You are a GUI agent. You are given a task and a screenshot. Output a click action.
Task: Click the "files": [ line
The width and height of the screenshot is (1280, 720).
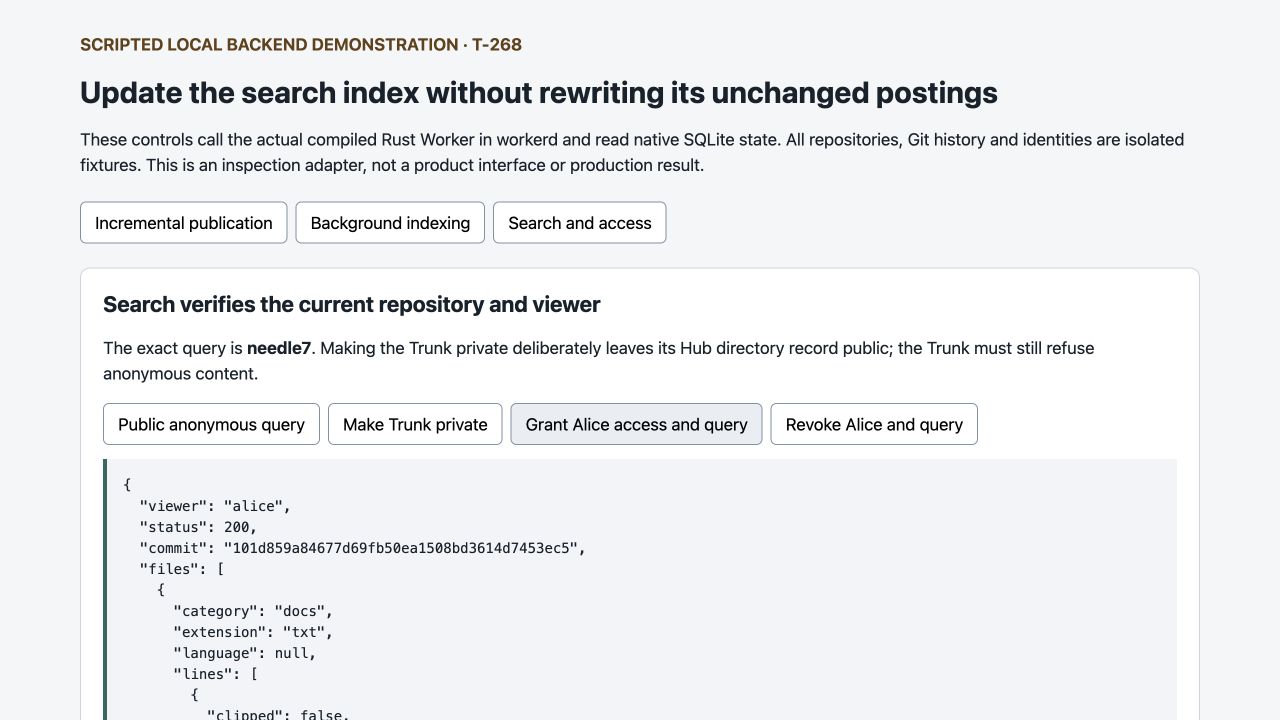coord(182,569)
